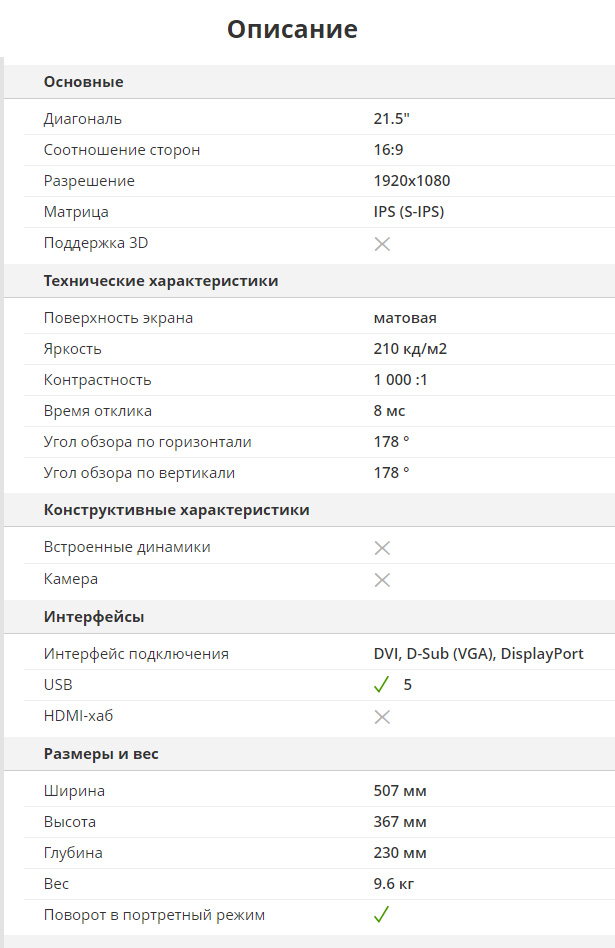Click the 1920x1080 resolution value
615x948 pixels.
click(x=412, y=181)
